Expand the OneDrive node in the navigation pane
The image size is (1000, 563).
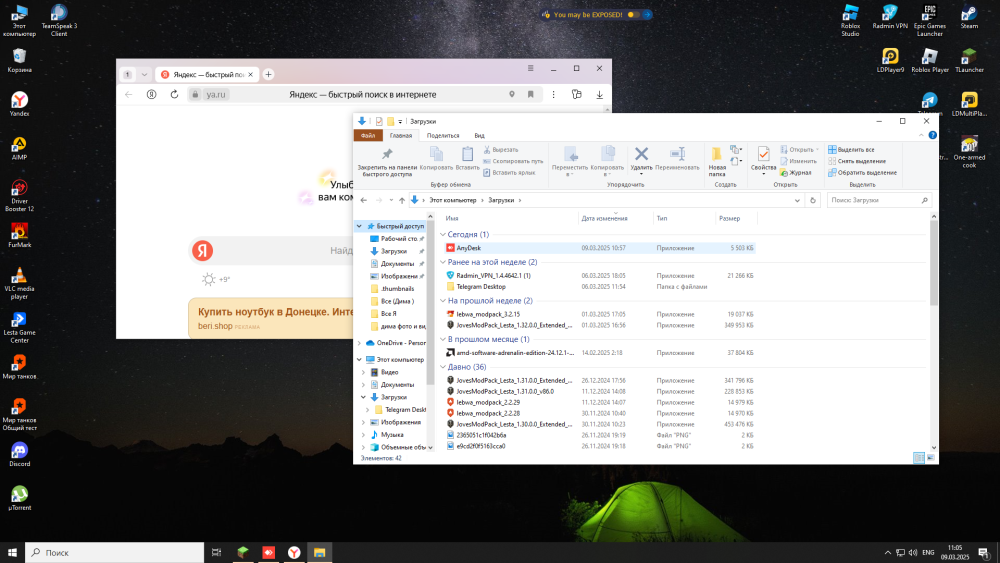click(x=359, y=343)
